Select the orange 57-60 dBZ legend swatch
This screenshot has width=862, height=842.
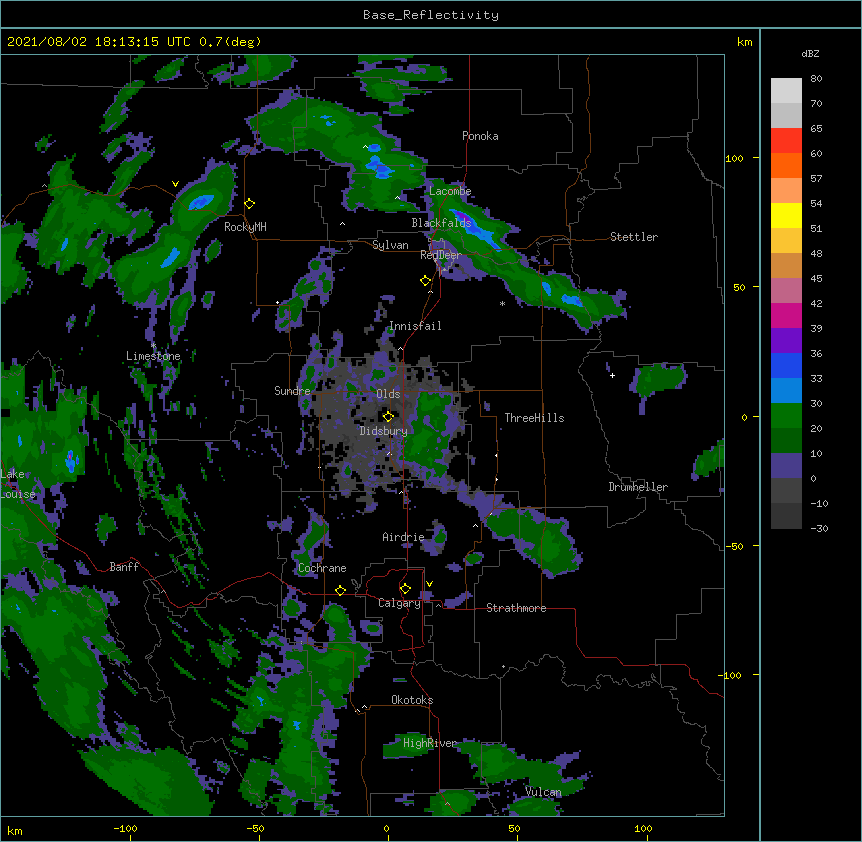pos(786,165)
